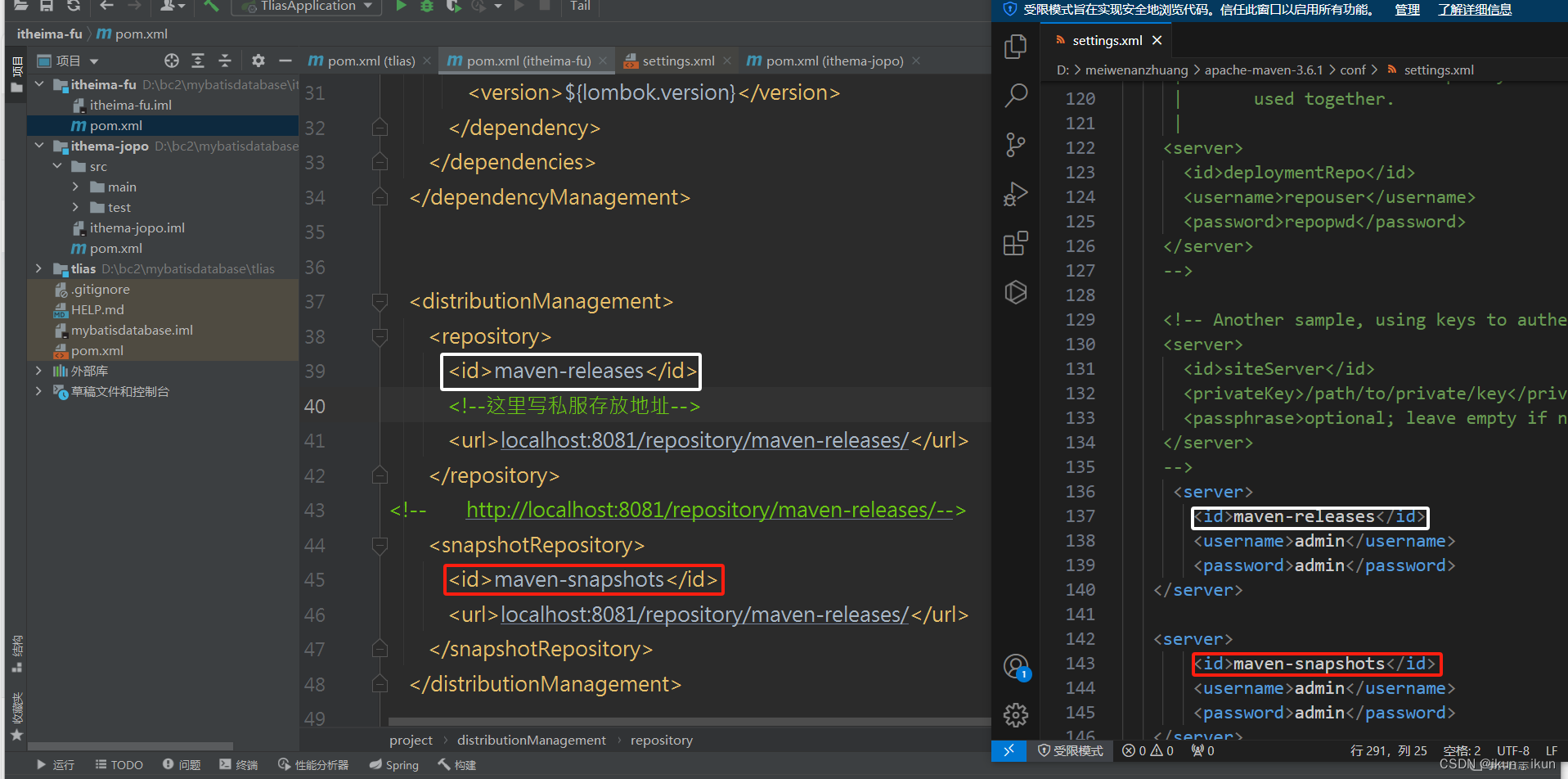Open the commented http://localhost:8081 link on line 43

coord(710,510)
